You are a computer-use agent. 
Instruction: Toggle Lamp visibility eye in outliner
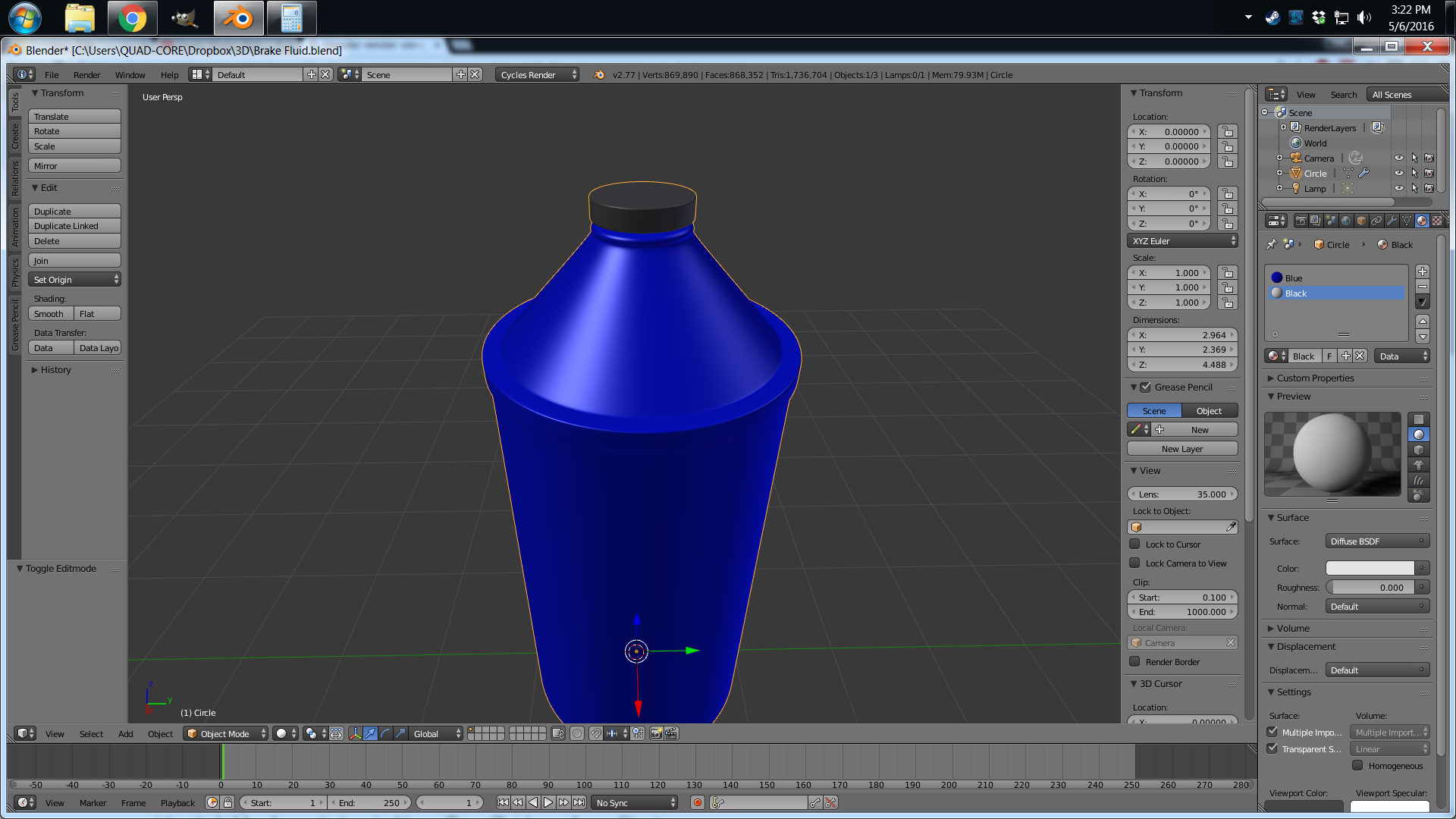tap(1399, 188)
